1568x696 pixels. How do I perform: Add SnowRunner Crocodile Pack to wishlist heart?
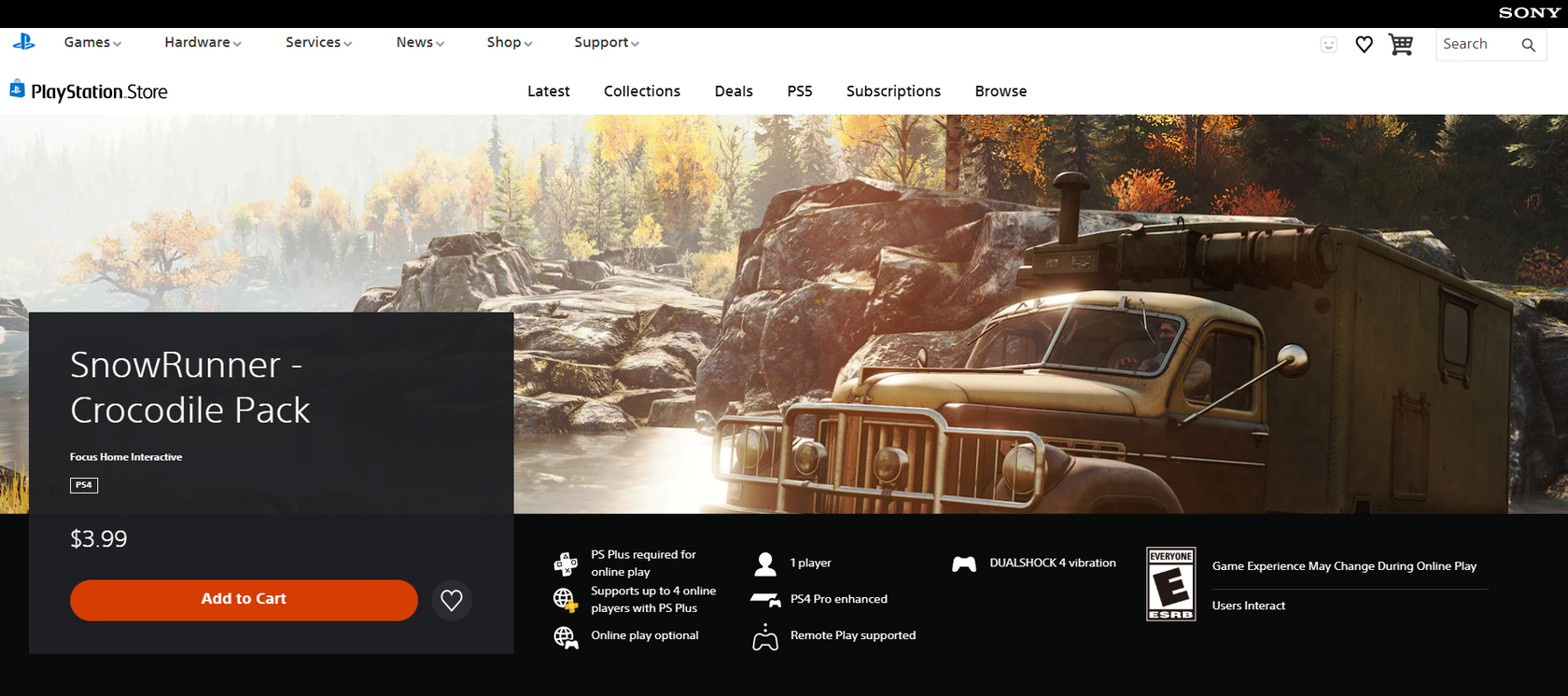pyautogui.click(x=452, y=600)
